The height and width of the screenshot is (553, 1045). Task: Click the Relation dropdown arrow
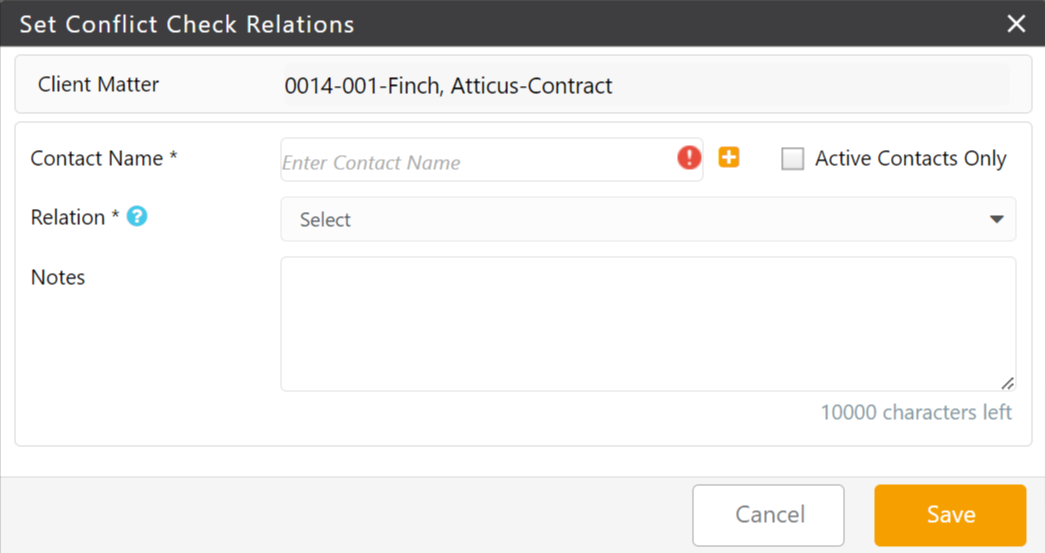(996, 220)
